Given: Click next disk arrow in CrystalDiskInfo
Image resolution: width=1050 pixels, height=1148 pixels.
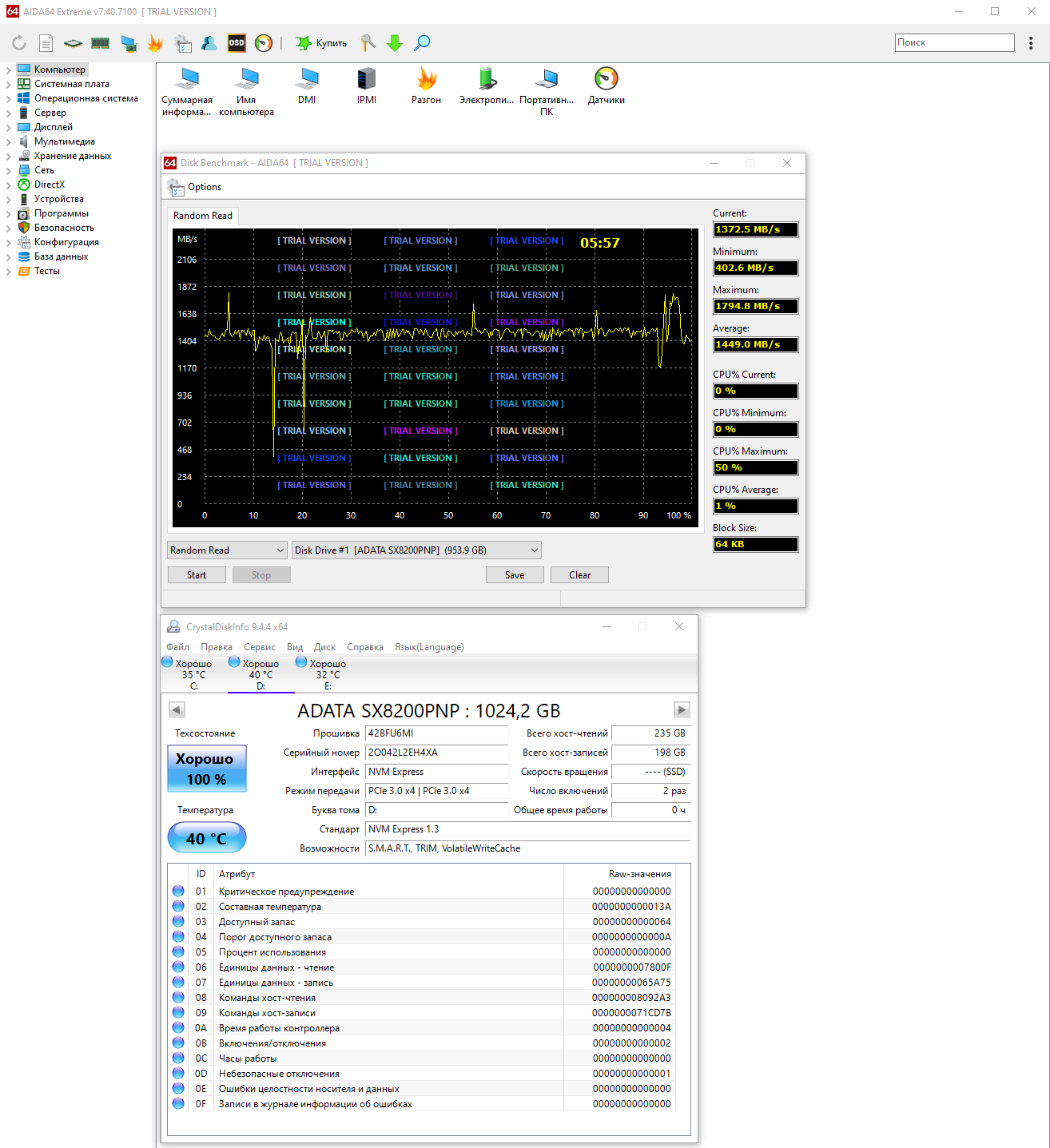Looking at the screenshot, I should pyautogui.click(x=682, y=709).
